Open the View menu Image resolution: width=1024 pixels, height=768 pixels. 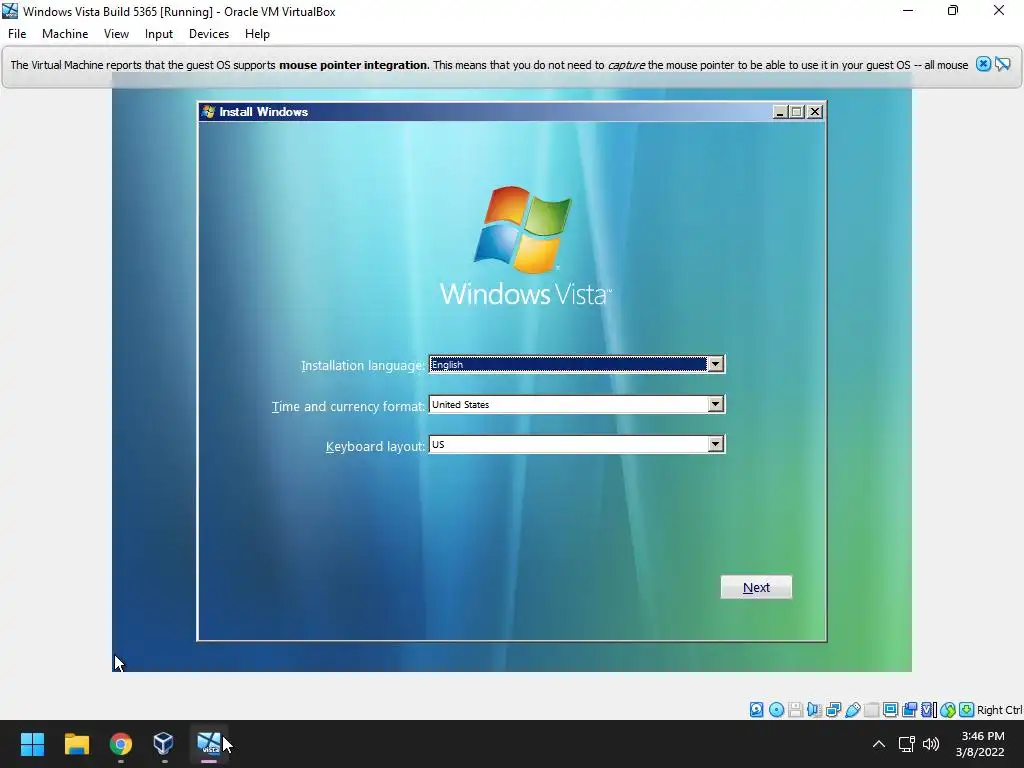pyautogui.click(x=116, y=34)
